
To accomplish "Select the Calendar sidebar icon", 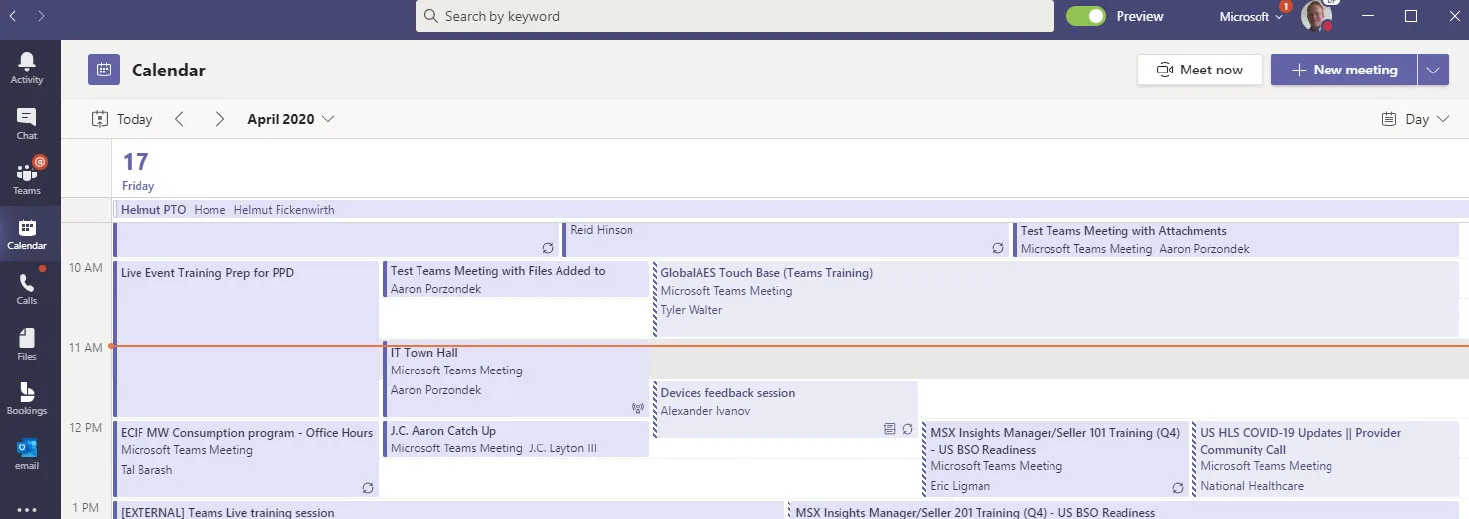I will tap(27, 234).
